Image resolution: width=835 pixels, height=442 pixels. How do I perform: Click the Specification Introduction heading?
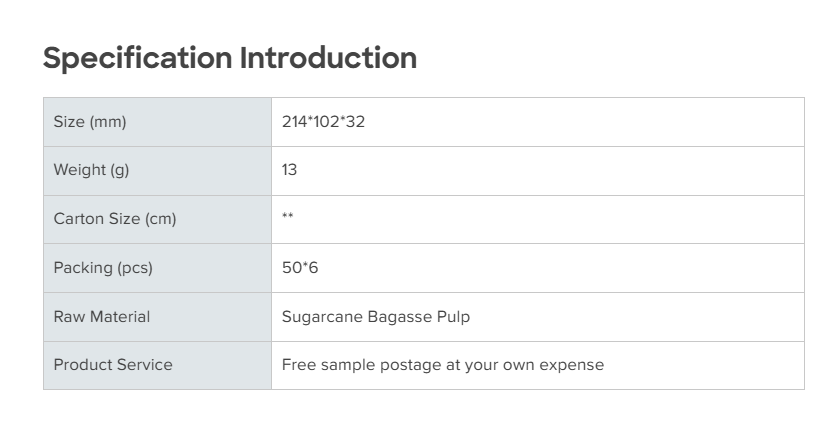(x=229, y=58)
